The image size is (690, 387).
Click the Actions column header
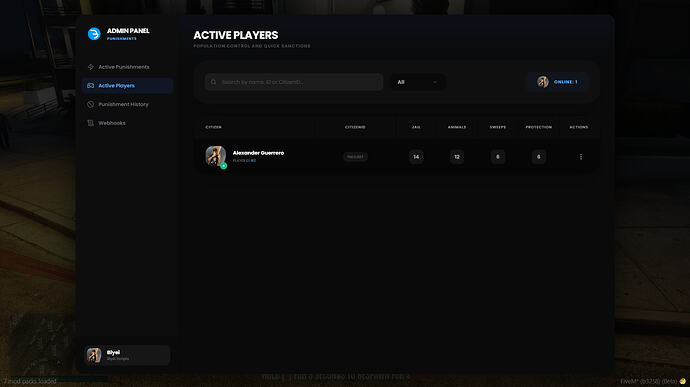pyautogui.click(x=579, y=127)
